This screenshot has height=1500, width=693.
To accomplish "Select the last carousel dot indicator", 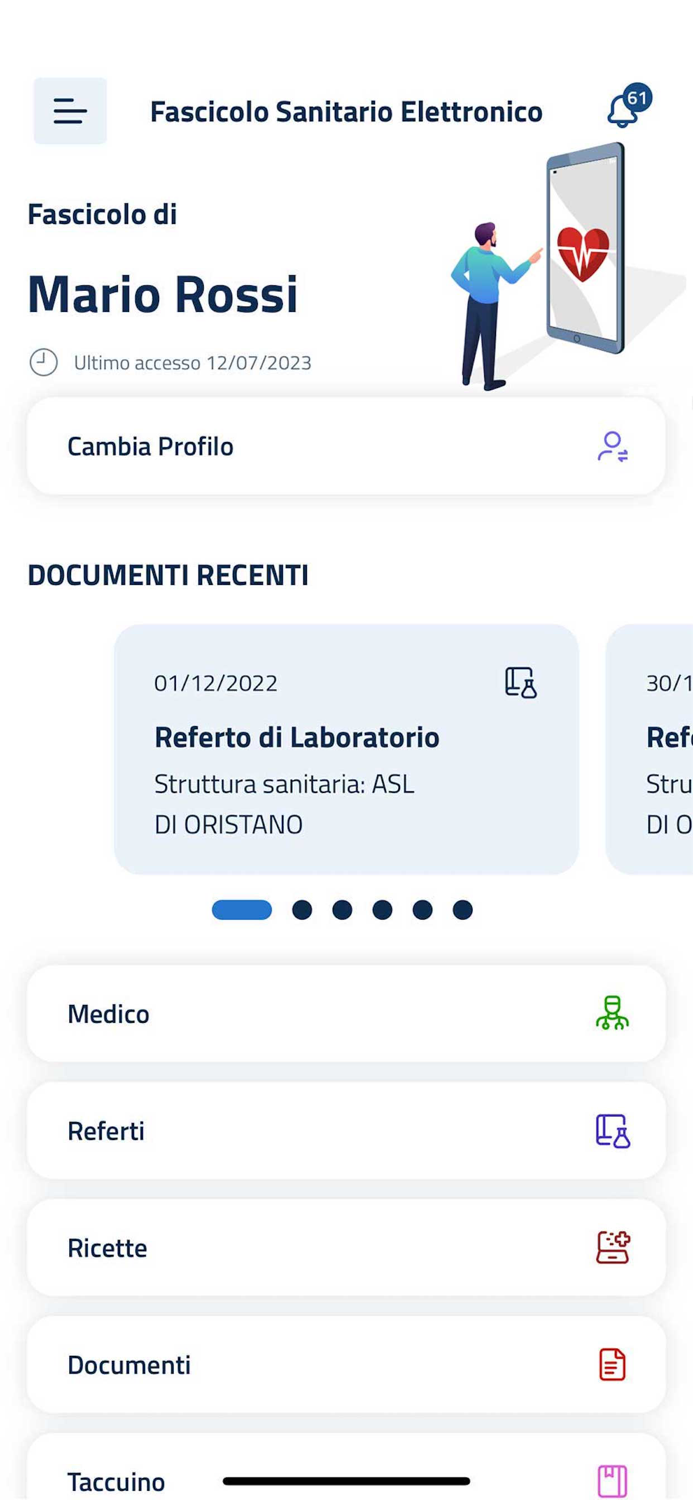I will coord(463,910).
